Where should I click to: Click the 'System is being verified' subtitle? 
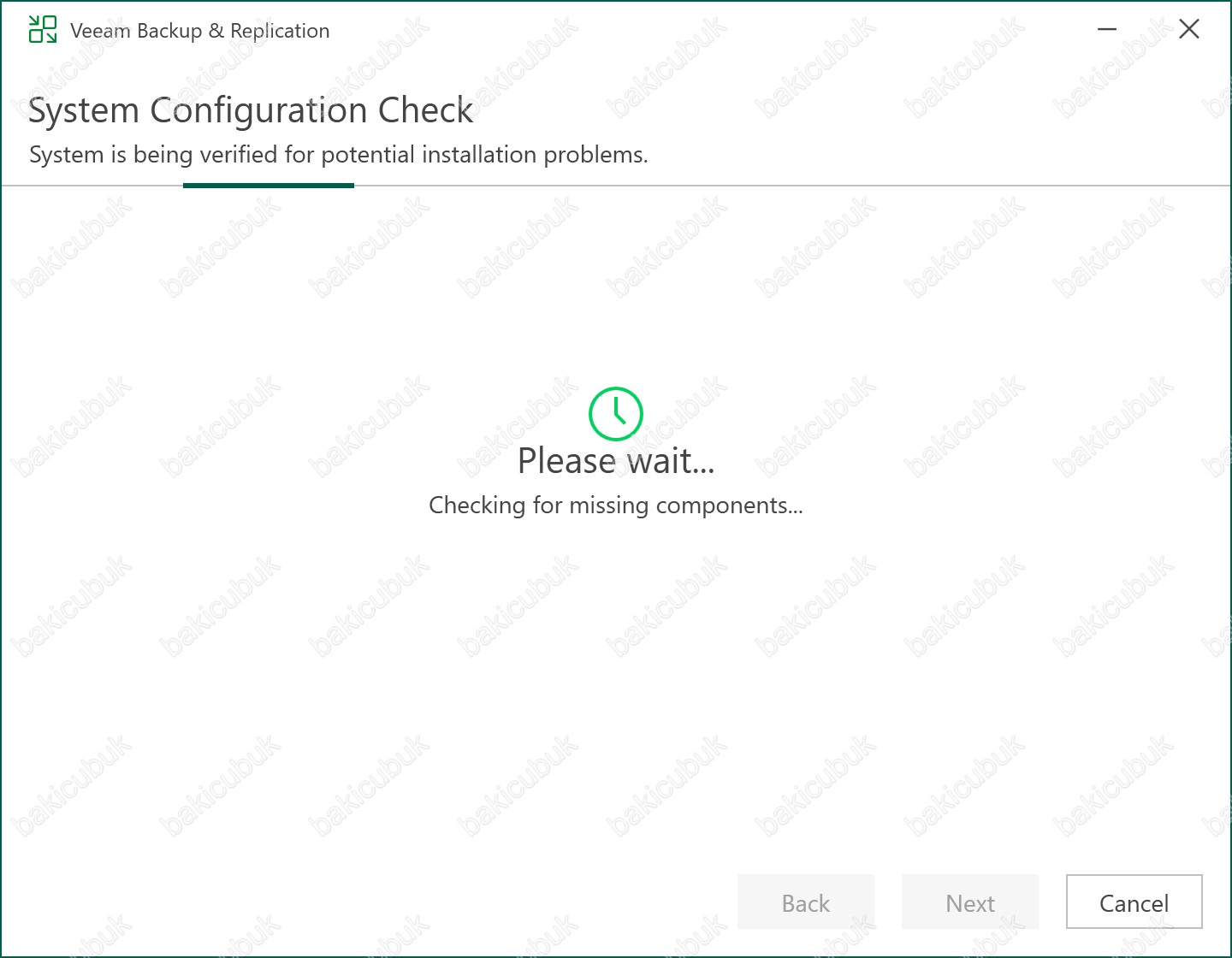click(338, 155)
